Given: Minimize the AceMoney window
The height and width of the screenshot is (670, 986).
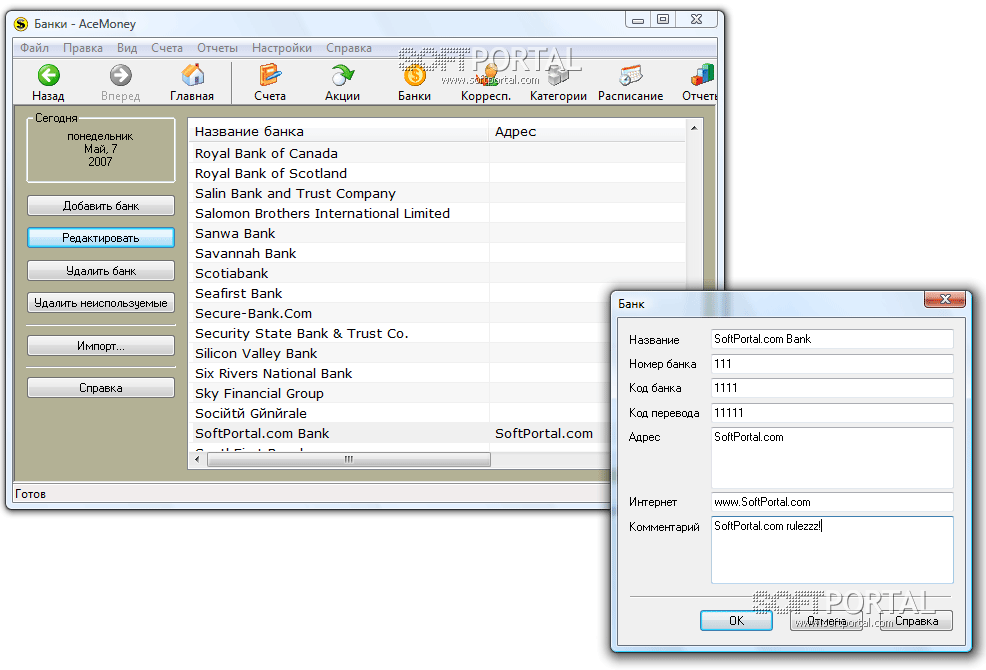Looking at the screenshot, I should 638,20.
